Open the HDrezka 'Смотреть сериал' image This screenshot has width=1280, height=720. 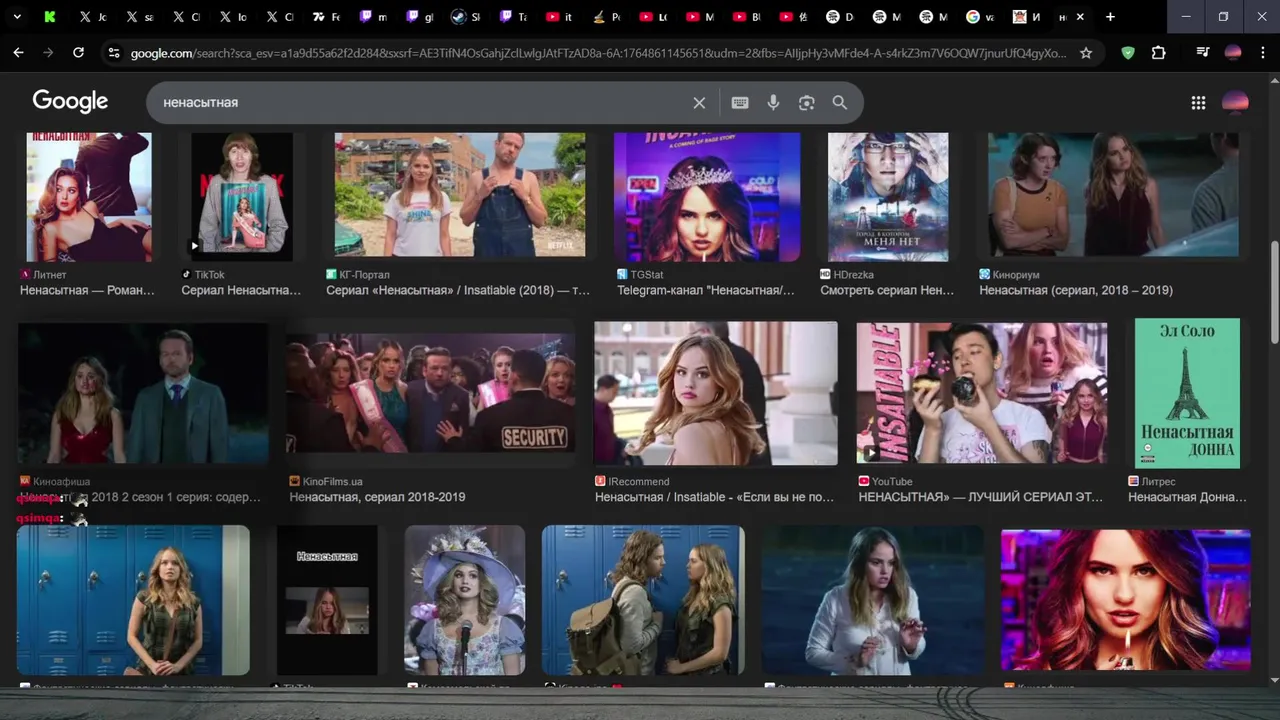pyautogui.click(x=888, y=196)
